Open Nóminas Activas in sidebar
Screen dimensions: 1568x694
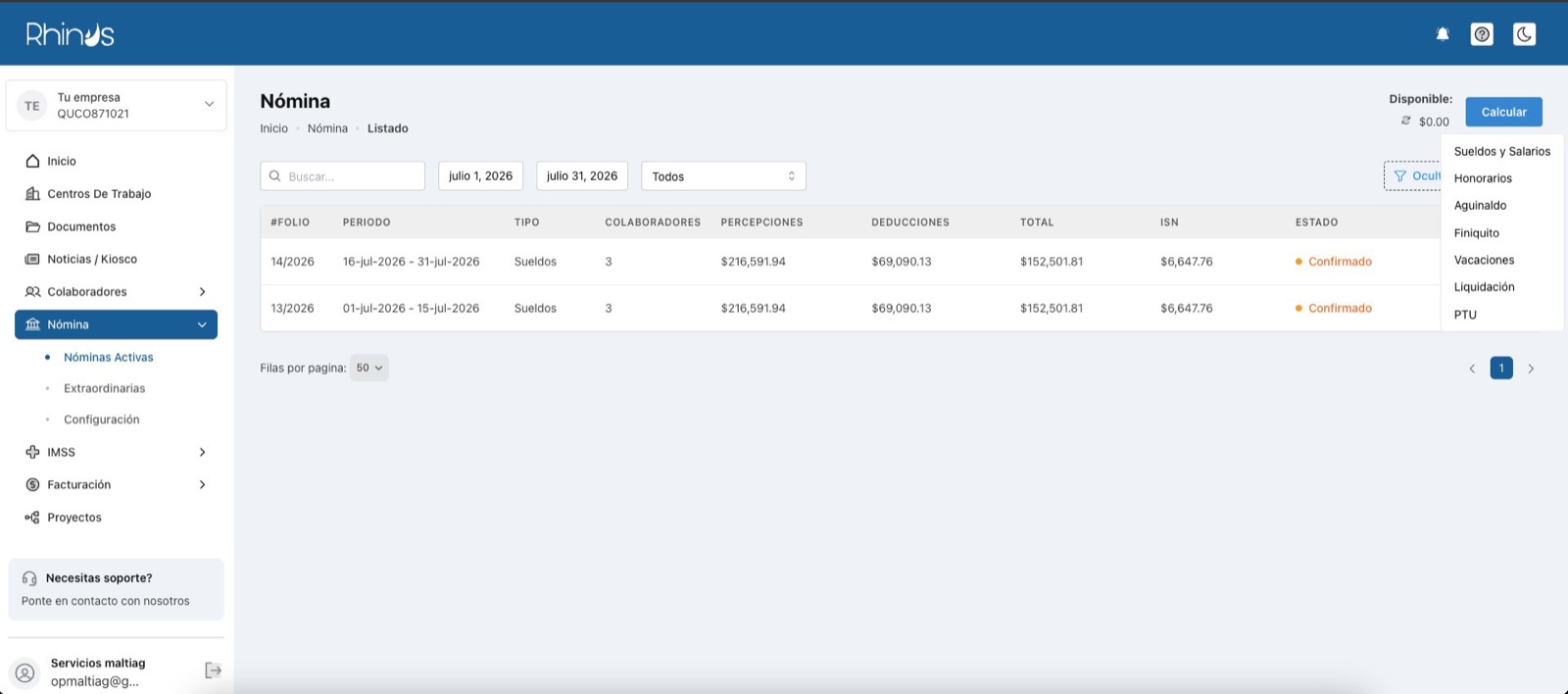[x=109, y=357]
